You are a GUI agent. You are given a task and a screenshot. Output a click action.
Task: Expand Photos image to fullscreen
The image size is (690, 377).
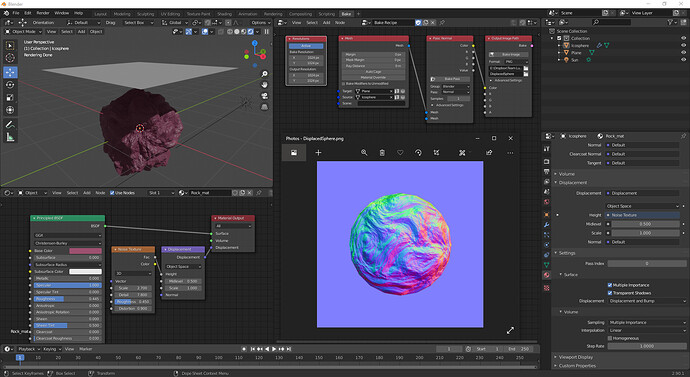(x=510, y=330)
